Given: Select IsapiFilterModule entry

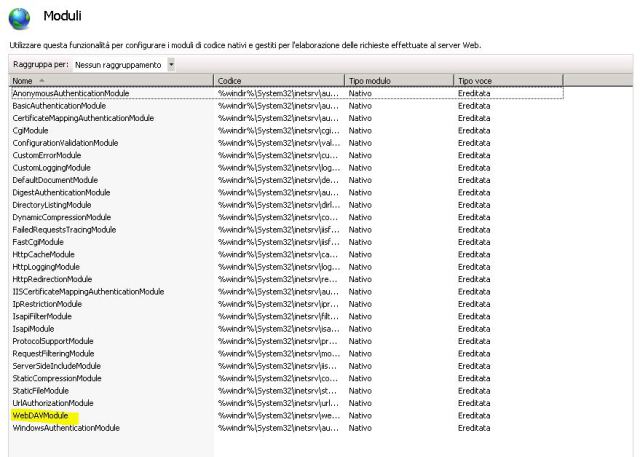Looking at the screenshot, I should click(42, 316).
